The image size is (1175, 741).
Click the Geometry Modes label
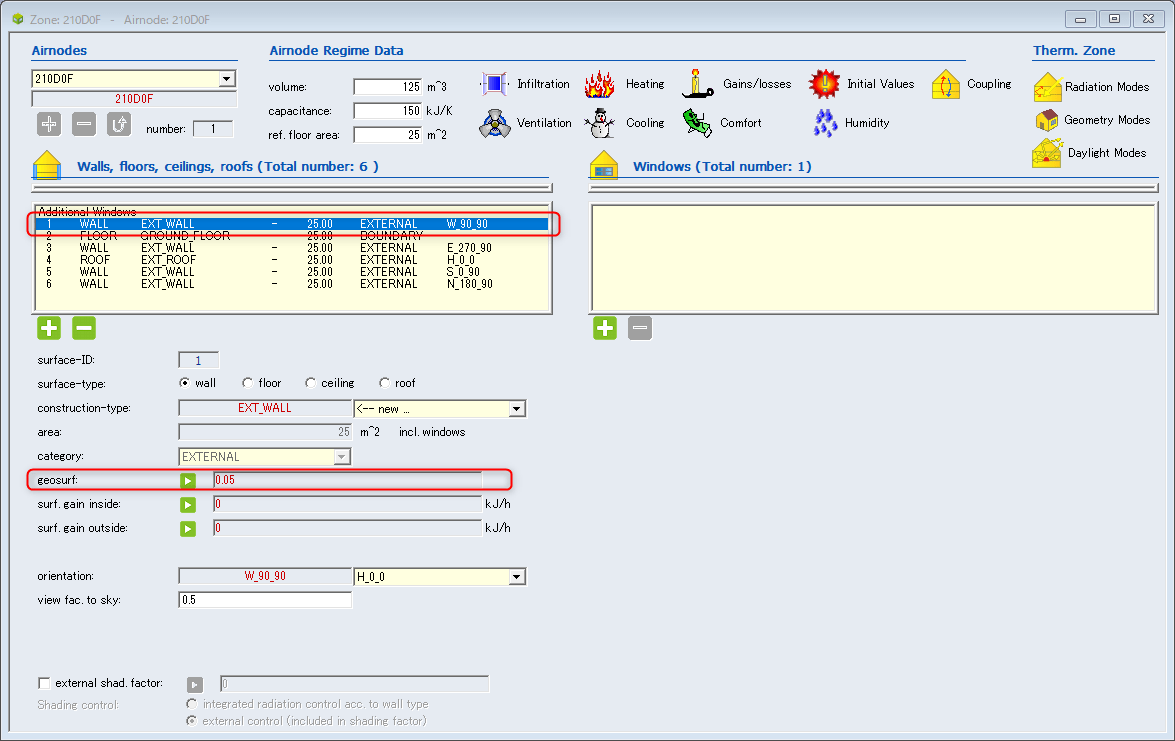pyautogui.click(x=1107, y=120)
